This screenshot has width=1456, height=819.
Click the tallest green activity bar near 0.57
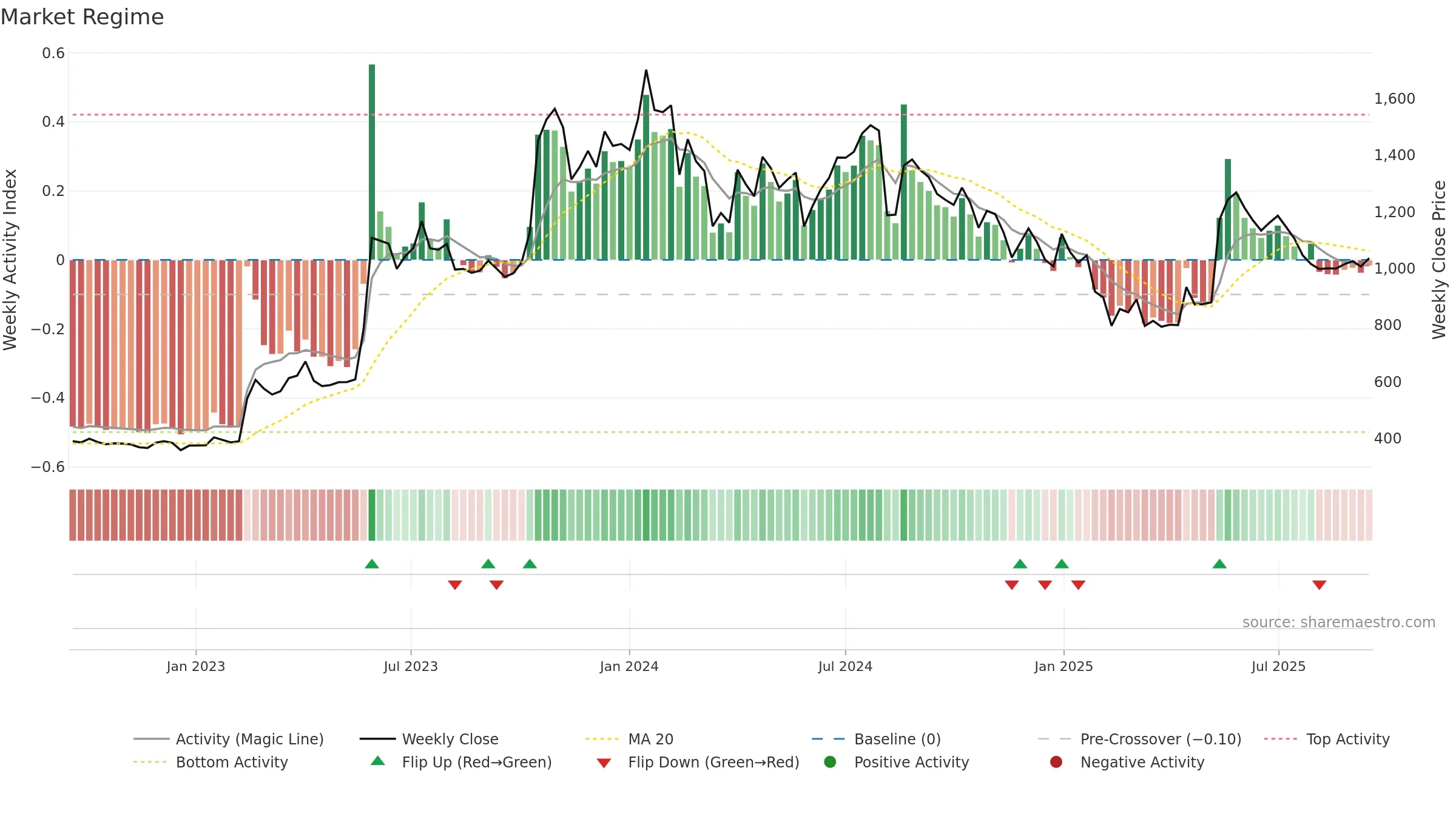(372, 162)
